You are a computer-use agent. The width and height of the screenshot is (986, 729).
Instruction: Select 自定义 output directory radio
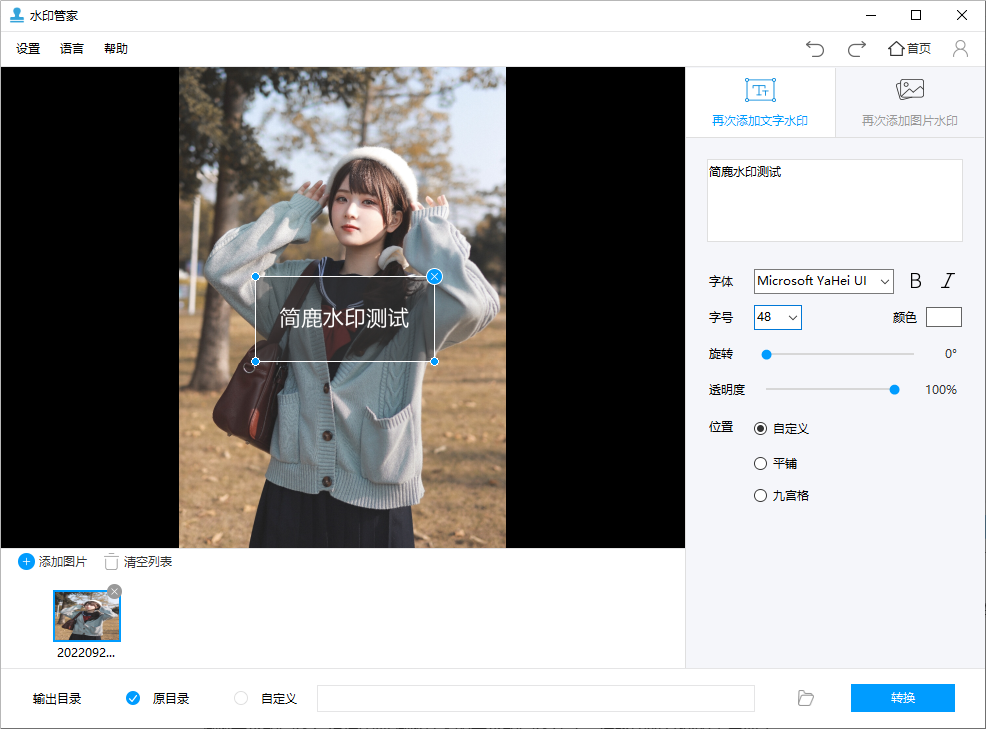click(241, 698)
